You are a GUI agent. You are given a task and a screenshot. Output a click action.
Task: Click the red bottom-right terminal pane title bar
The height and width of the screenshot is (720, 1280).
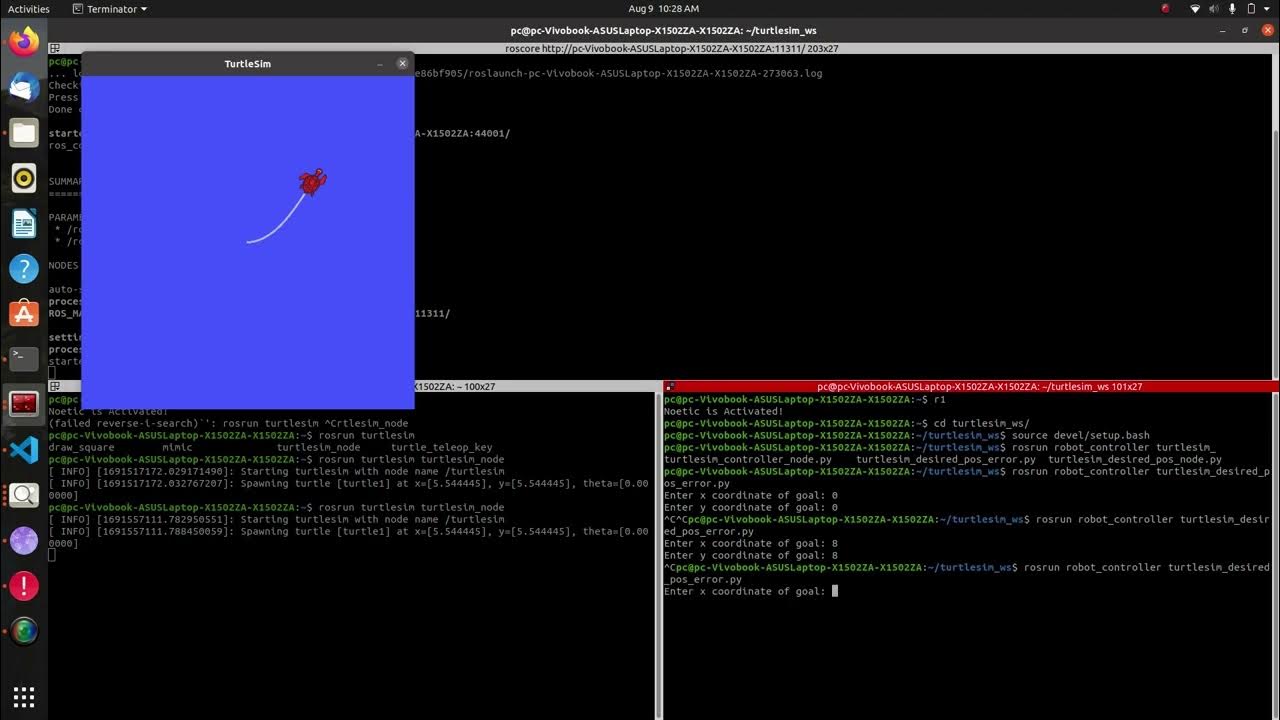click(x=971, y=386)
